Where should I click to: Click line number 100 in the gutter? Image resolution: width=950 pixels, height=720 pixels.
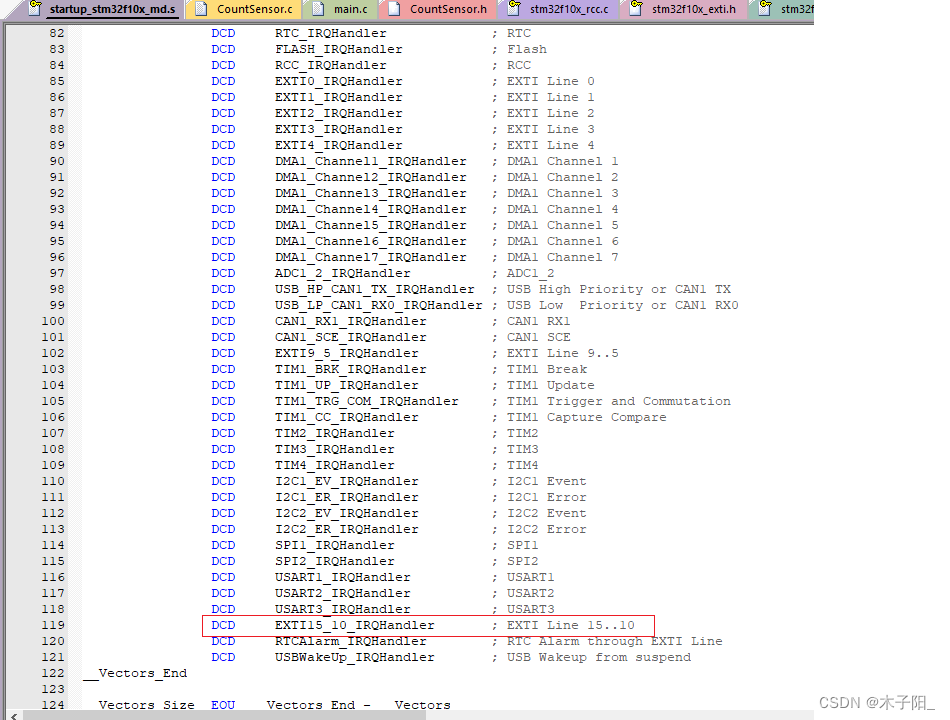coord(53,321)
